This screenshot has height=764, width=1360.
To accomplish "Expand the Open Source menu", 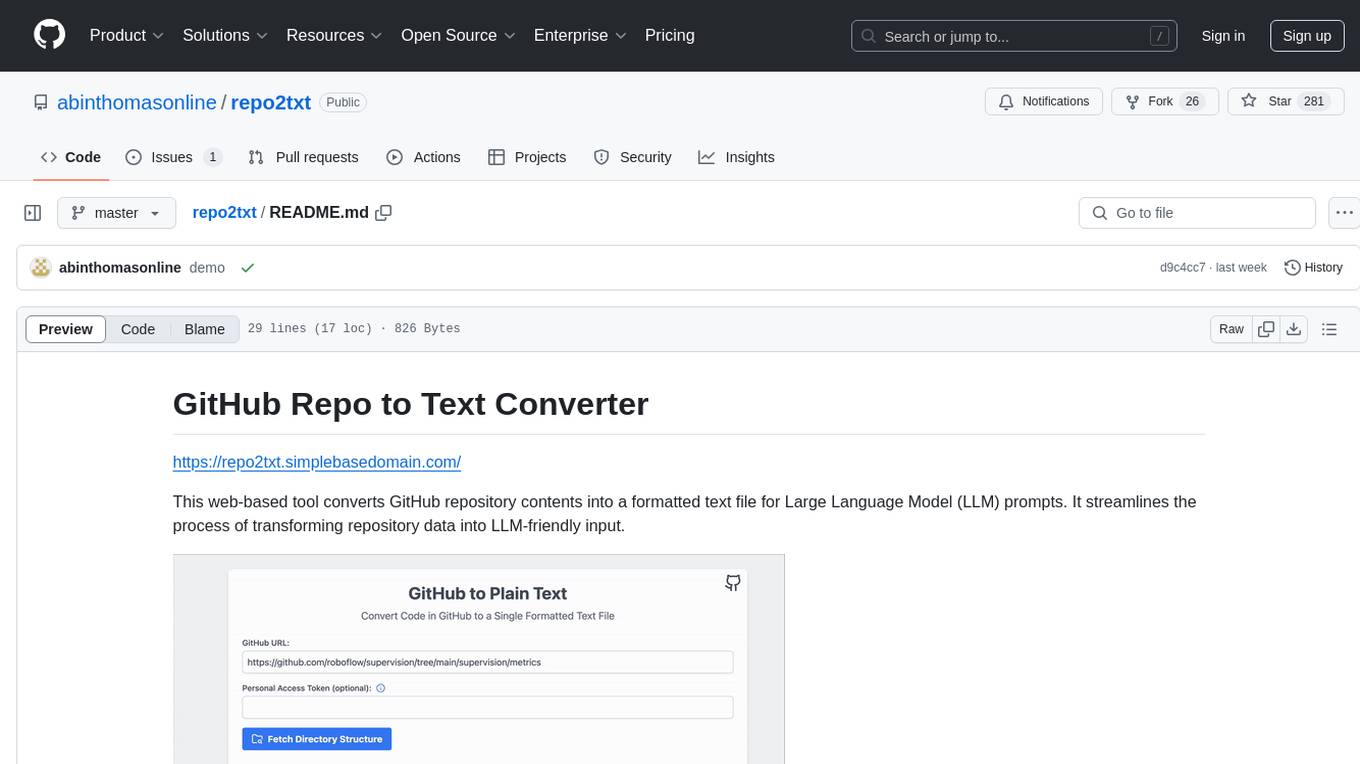I will [x=458, y=35].
